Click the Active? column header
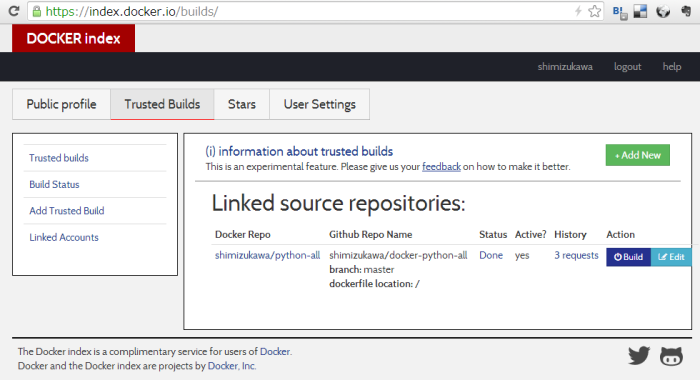The height and width of the screenshot is (380, 700). pos(530,234)
